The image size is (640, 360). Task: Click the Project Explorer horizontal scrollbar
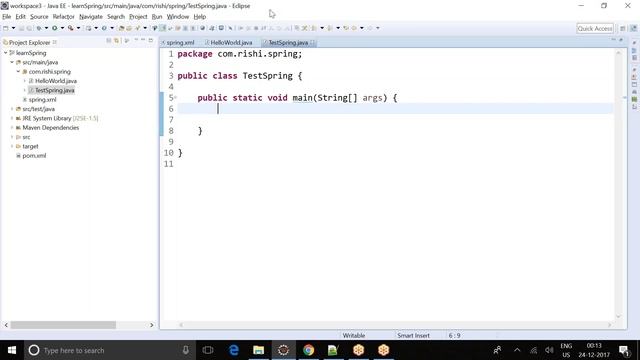click(x=63, y=325)
